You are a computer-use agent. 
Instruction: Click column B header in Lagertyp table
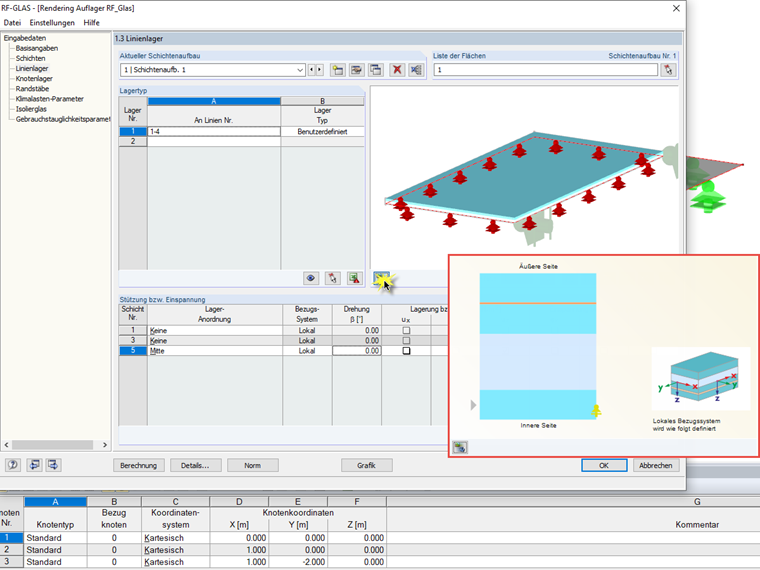click(322, 101)
